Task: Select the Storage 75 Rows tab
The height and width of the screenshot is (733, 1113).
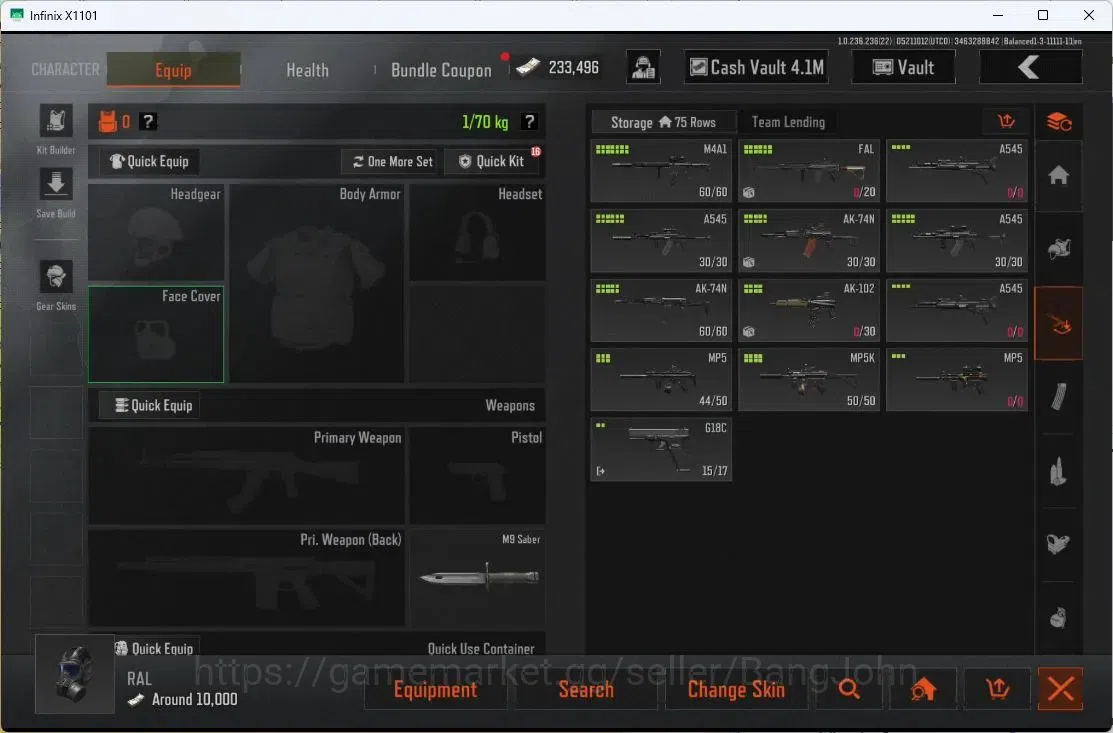Action: [664, 122]
